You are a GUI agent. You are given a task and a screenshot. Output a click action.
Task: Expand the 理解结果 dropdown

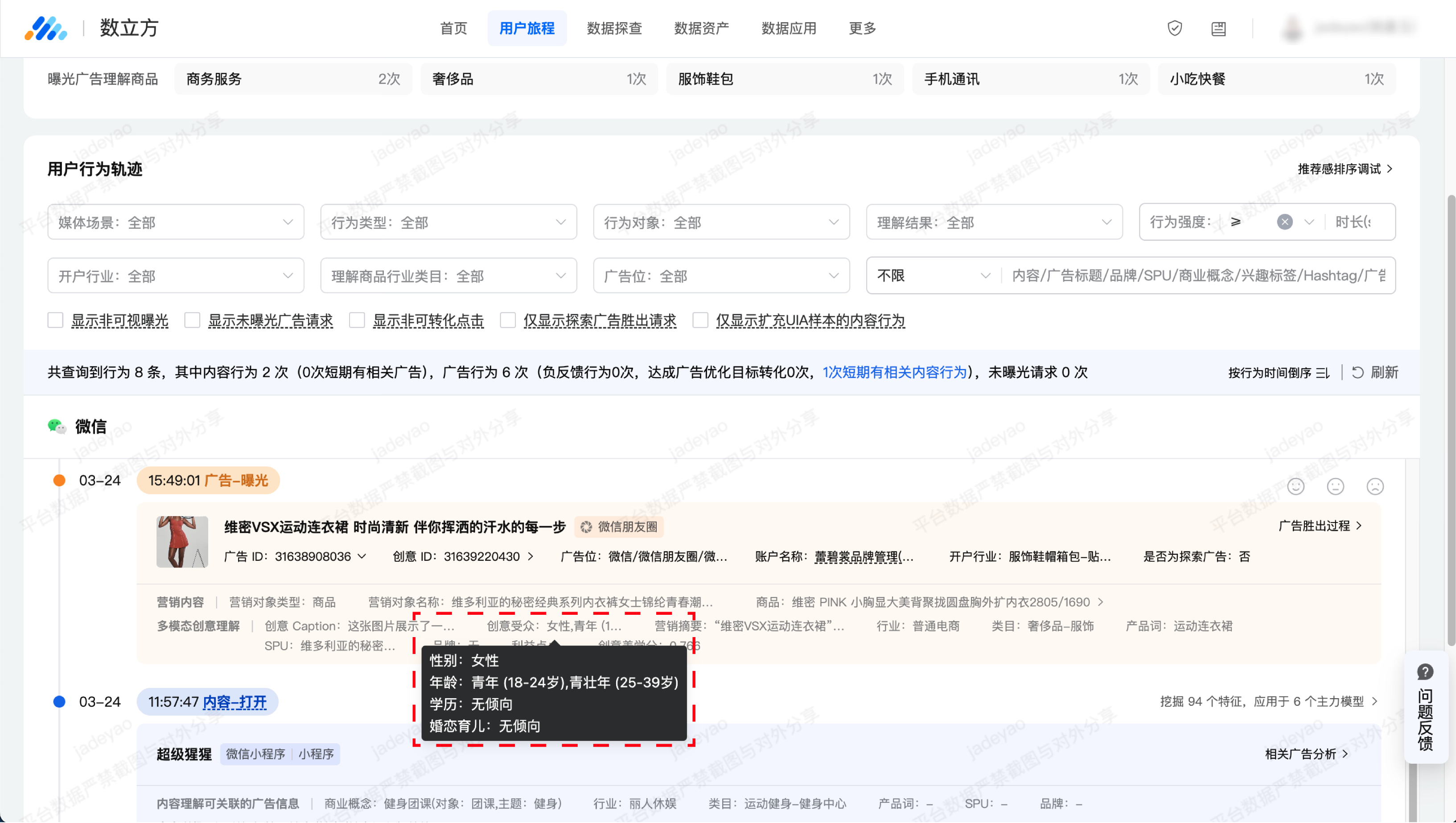[x=994, y=222]
